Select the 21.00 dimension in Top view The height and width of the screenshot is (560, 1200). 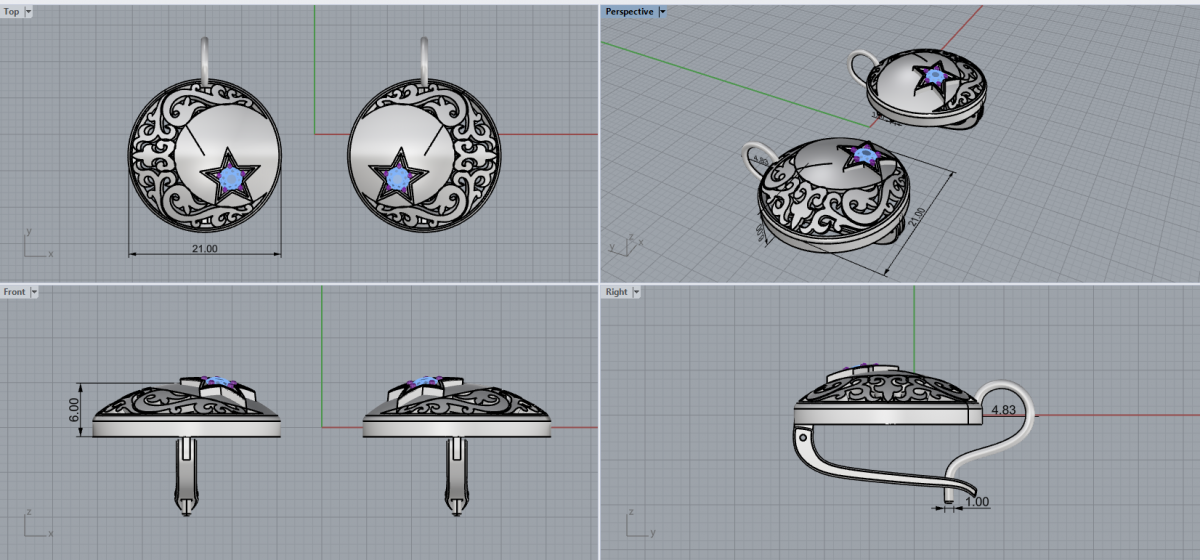click(x=204, y=248)
